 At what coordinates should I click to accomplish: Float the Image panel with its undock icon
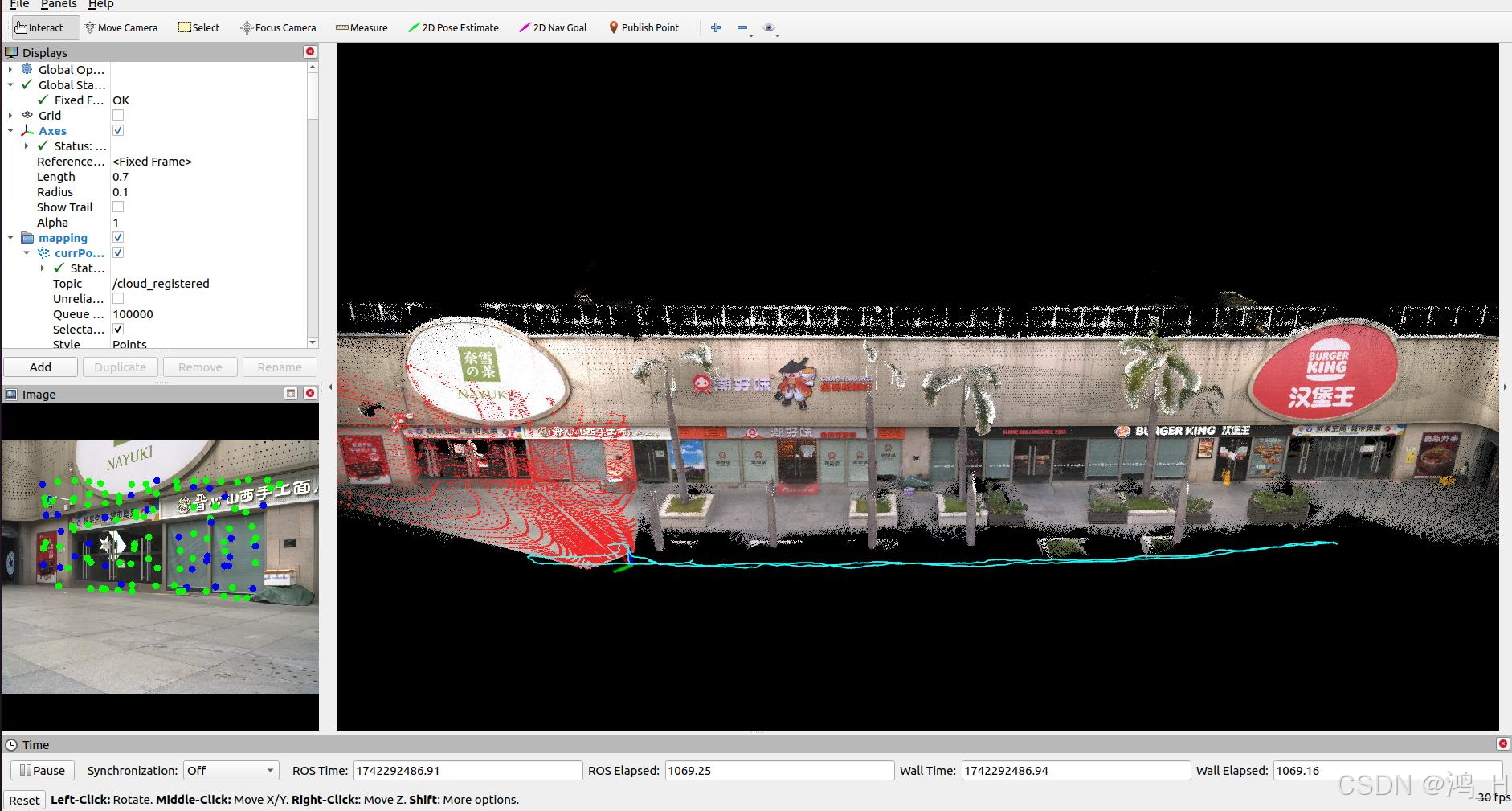[291, 393]
